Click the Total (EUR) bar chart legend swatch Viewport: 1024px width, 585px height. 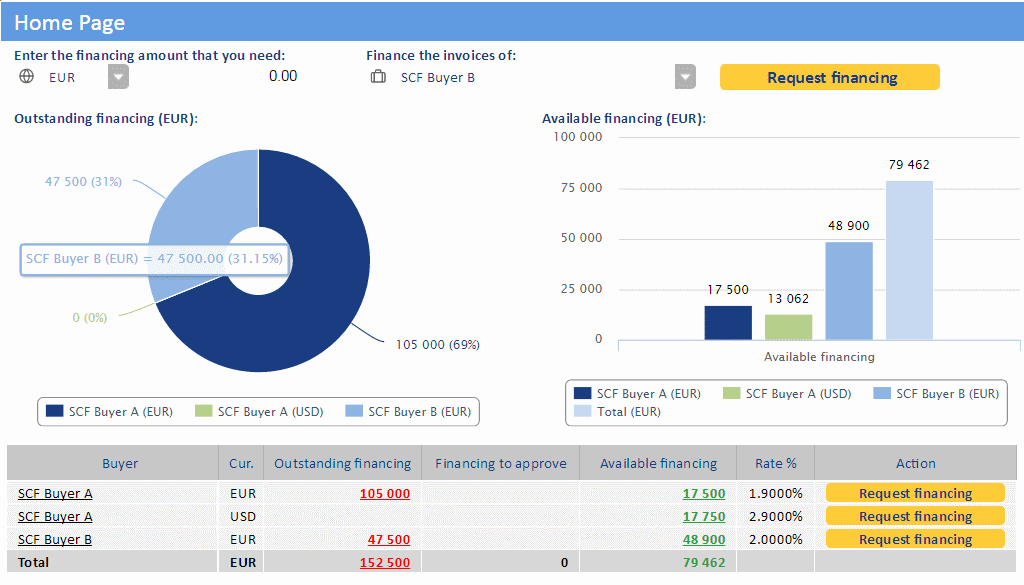(582, 411)
